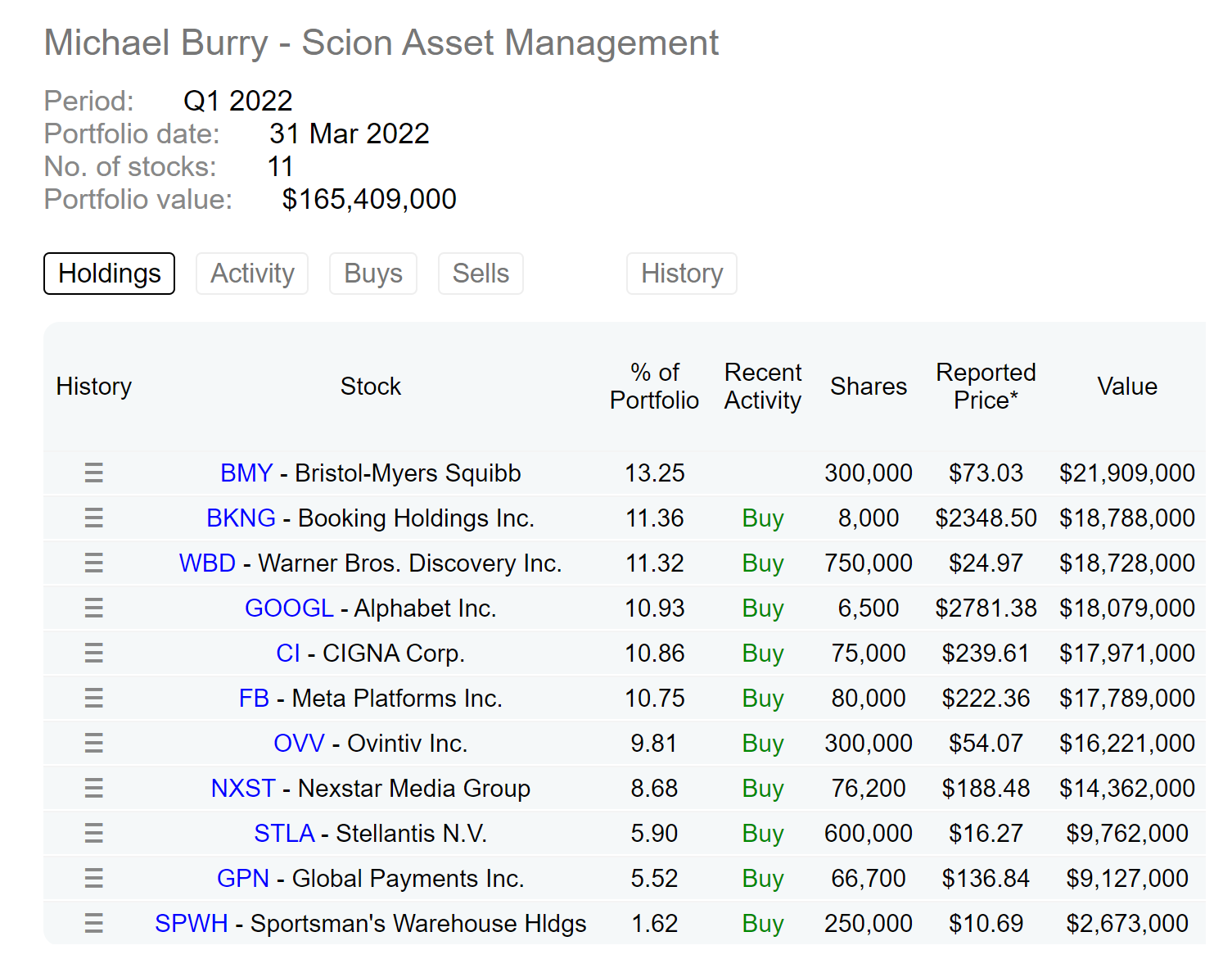1232x968 pixels.
Task: Open the OVV ticker link
Action: (x=299, y=744)
